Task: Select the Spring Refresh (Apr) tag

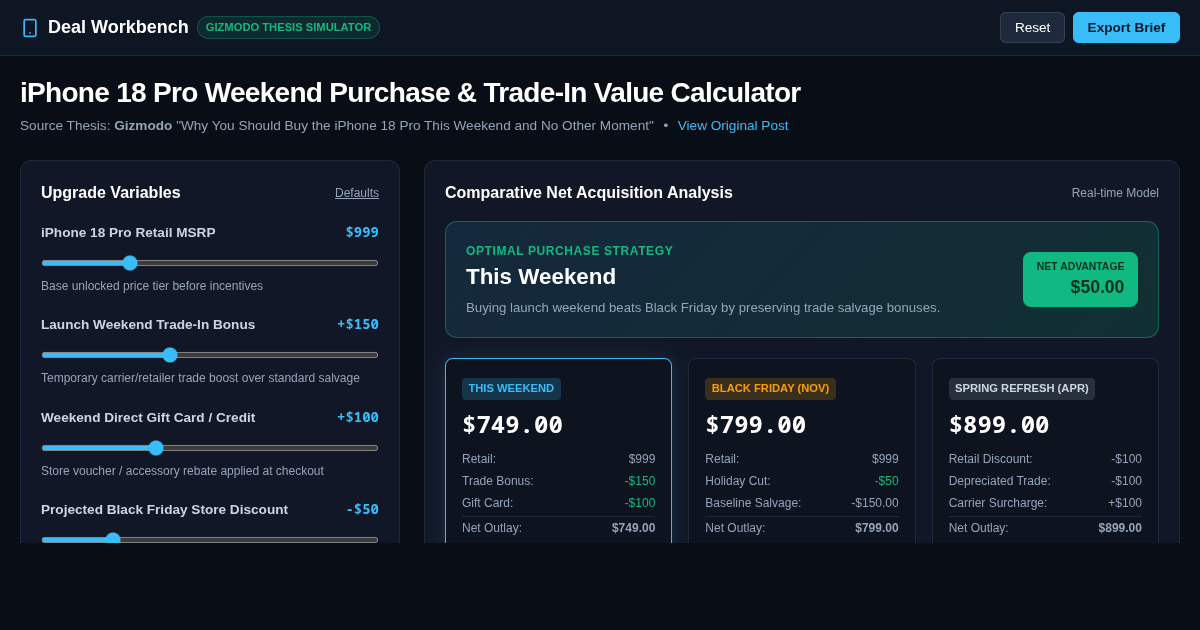Action: [x=1021, y=389]
